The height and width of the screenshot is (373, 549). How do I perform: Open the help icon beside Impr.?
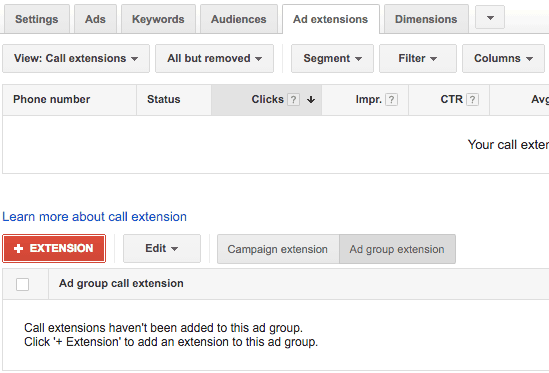point(391,100)
